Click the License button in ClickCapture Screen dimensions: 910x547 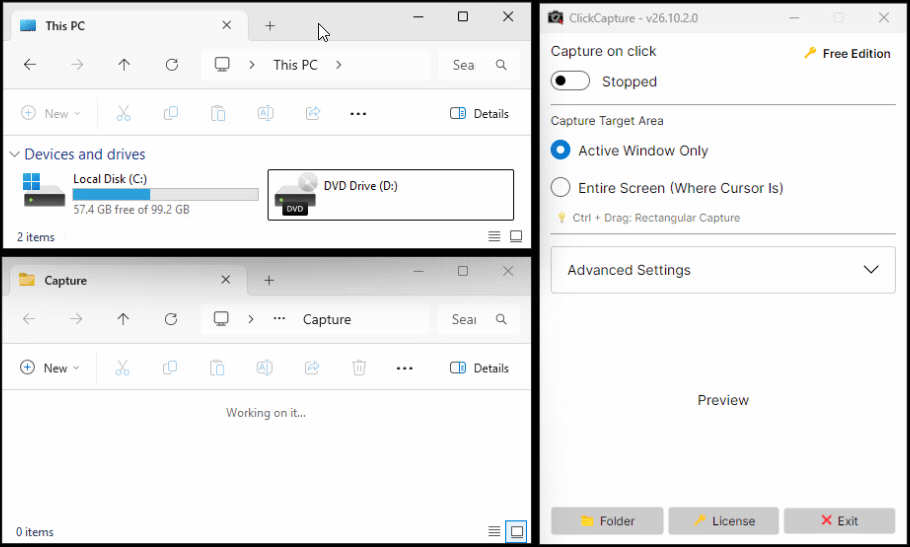pyautogui.click(x=723, y=520)
